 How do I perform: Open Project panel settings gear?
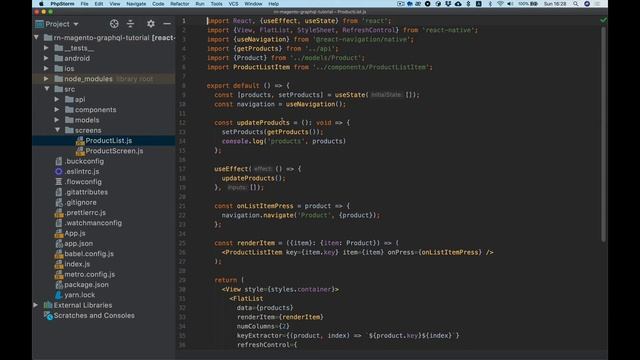151,24
